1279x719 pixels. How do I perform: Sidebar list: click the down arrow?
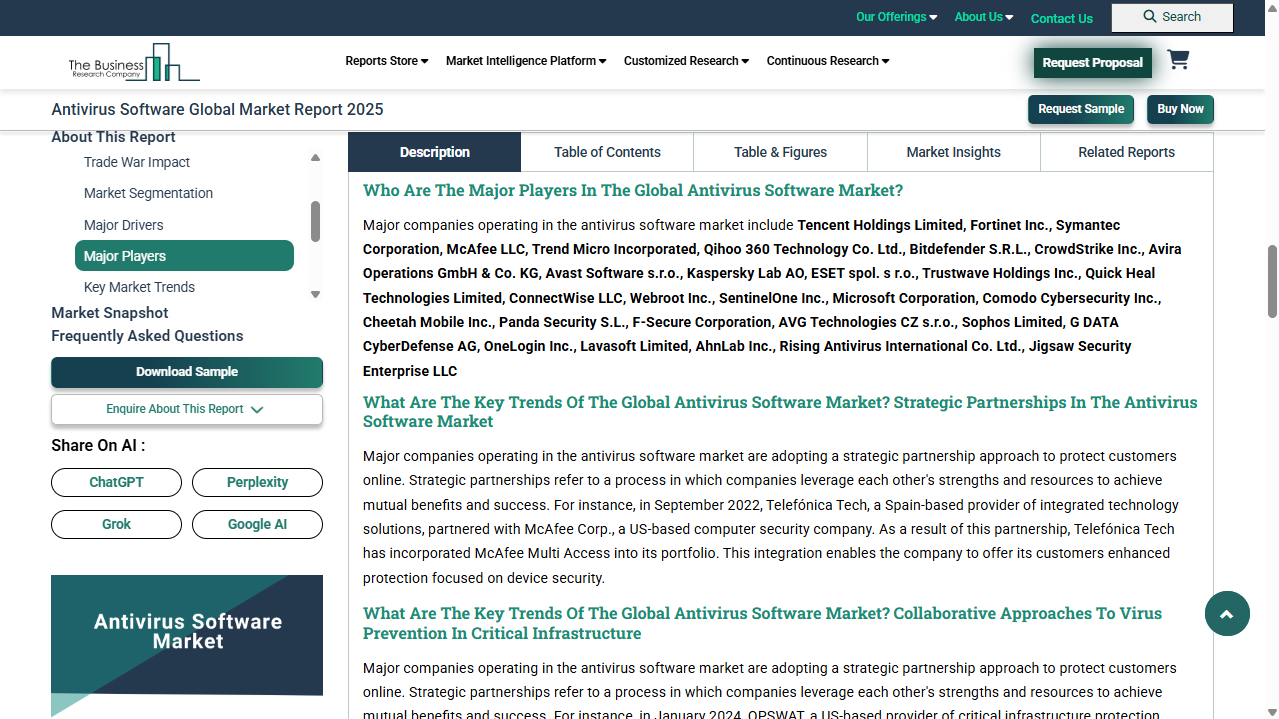tap(315, 294)
